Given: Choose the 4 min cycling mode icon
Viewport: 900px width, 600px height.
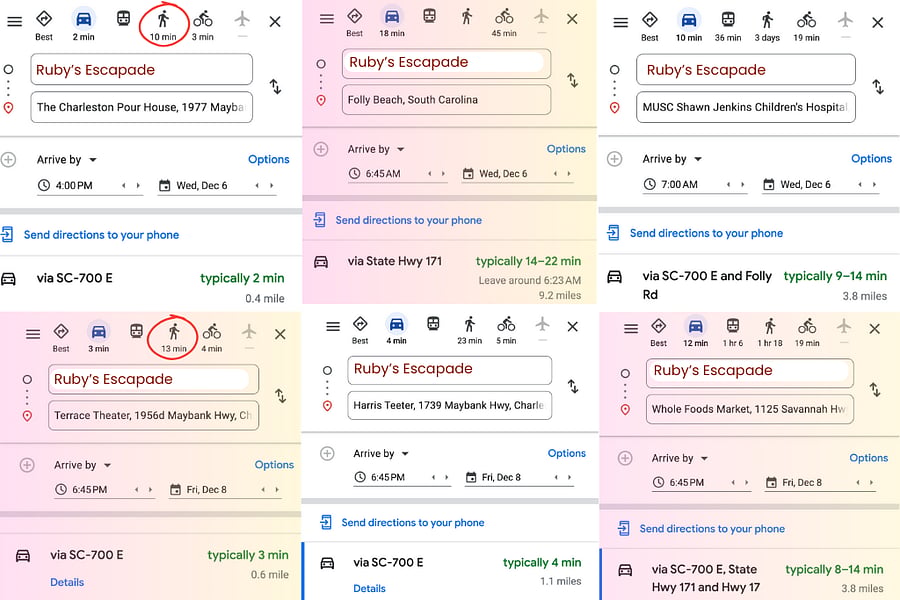Looking at the screenshot, I should click(212, 331).
